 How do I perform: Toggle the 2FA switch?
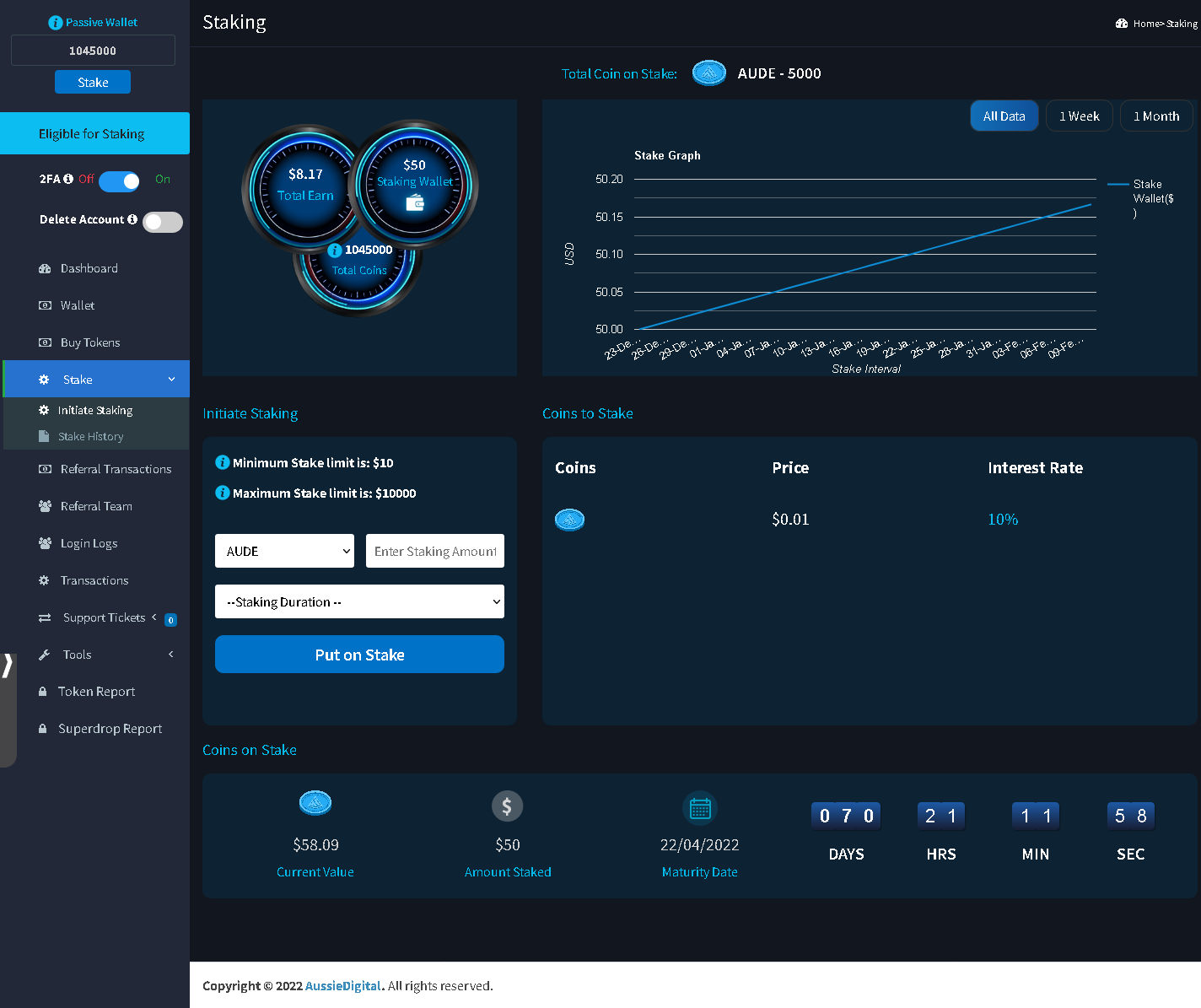119,181
